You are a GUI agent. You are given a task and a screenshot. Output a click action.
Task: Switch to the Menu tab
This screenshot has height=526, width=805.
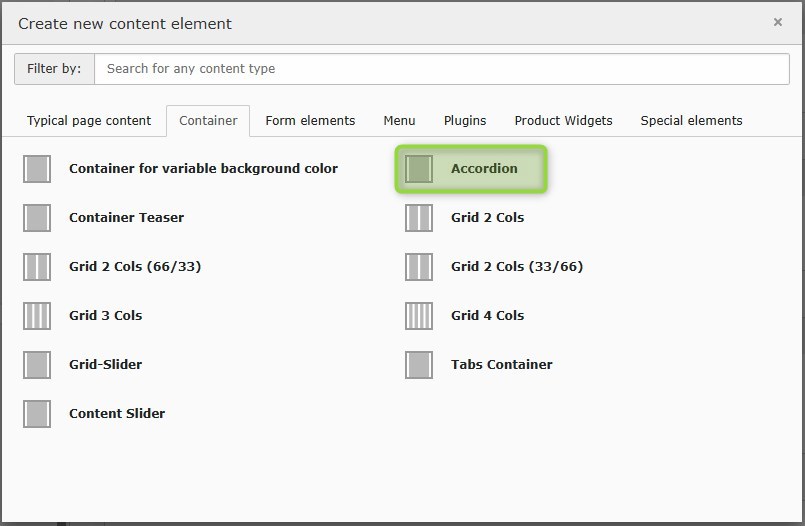[x=399, y=121]
